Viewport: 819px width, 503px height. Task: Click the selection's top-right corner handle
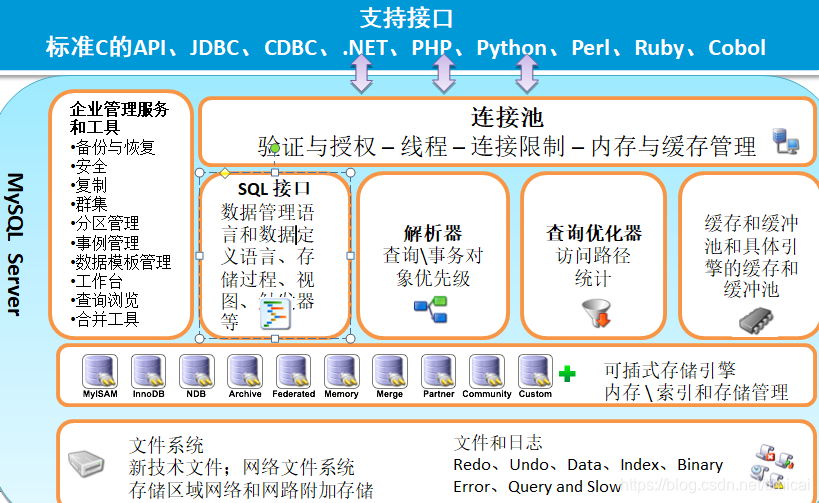click(x=350, y=172)
